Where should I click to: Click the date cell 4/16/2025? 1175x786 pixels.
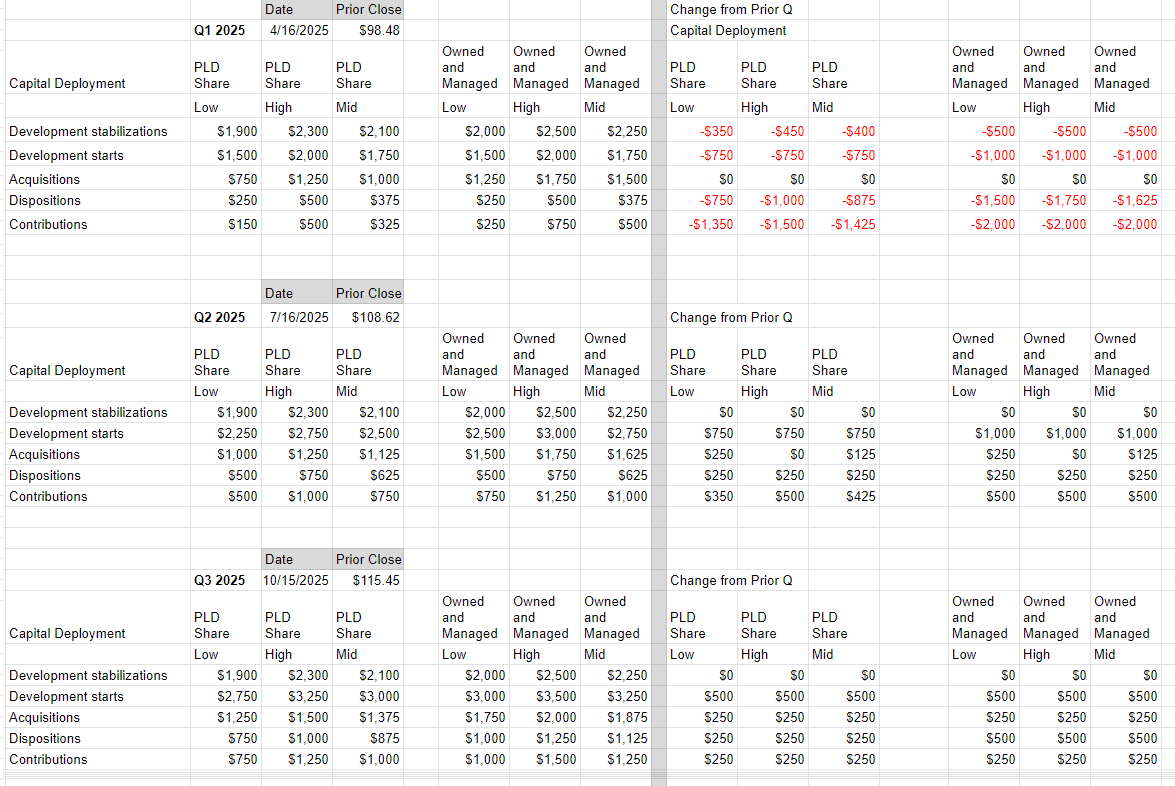pyautogui.click(x=297, y=31)
